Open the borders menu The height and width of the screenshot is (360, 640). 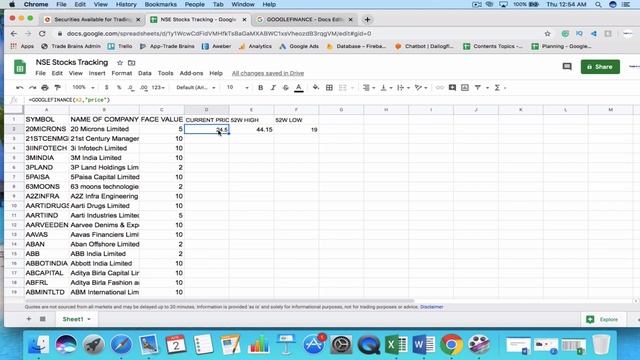tap(329, 88)
